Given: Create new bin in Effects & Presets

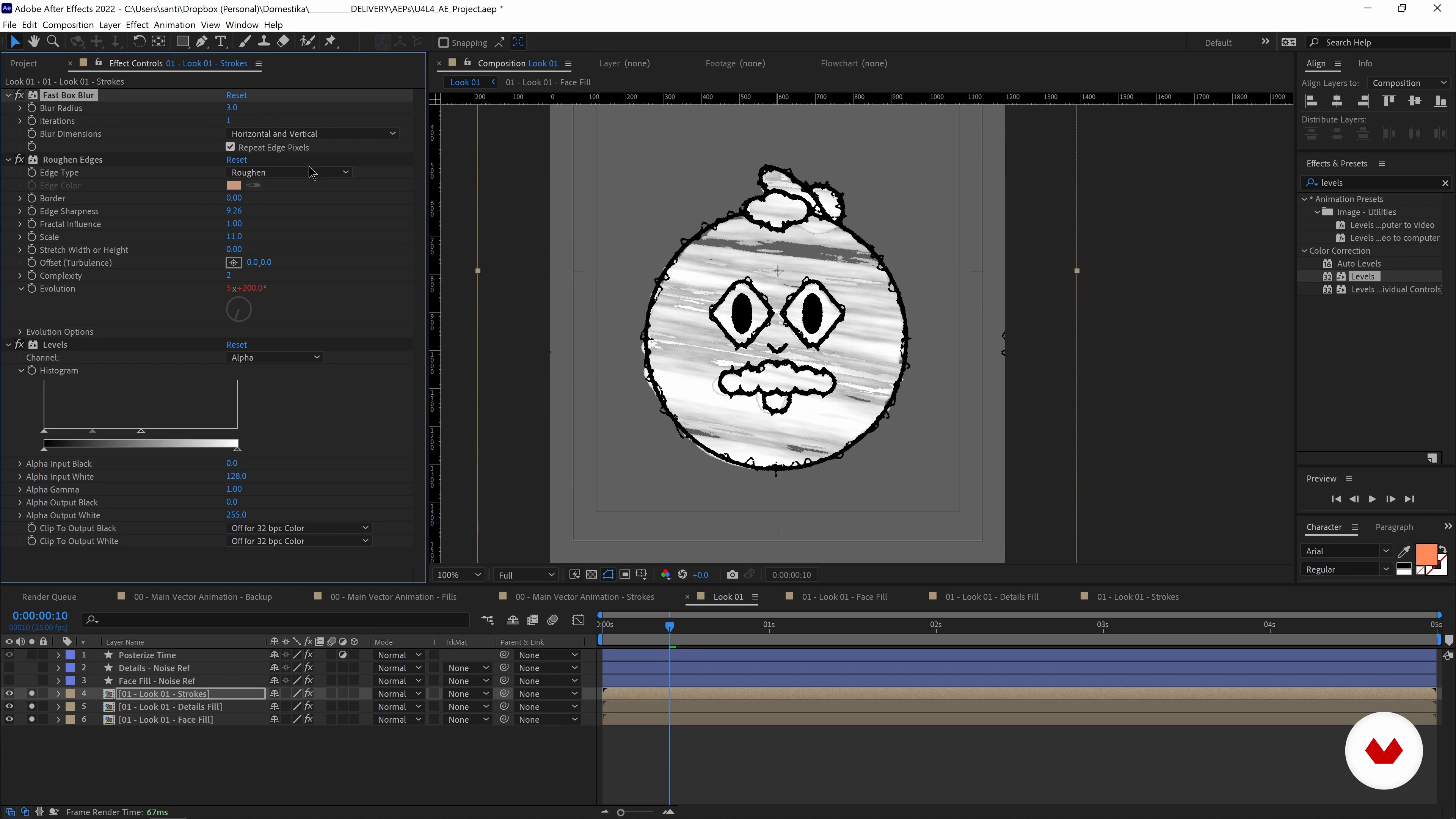Looking at the screenshot, I should (x=1432, y=458).
